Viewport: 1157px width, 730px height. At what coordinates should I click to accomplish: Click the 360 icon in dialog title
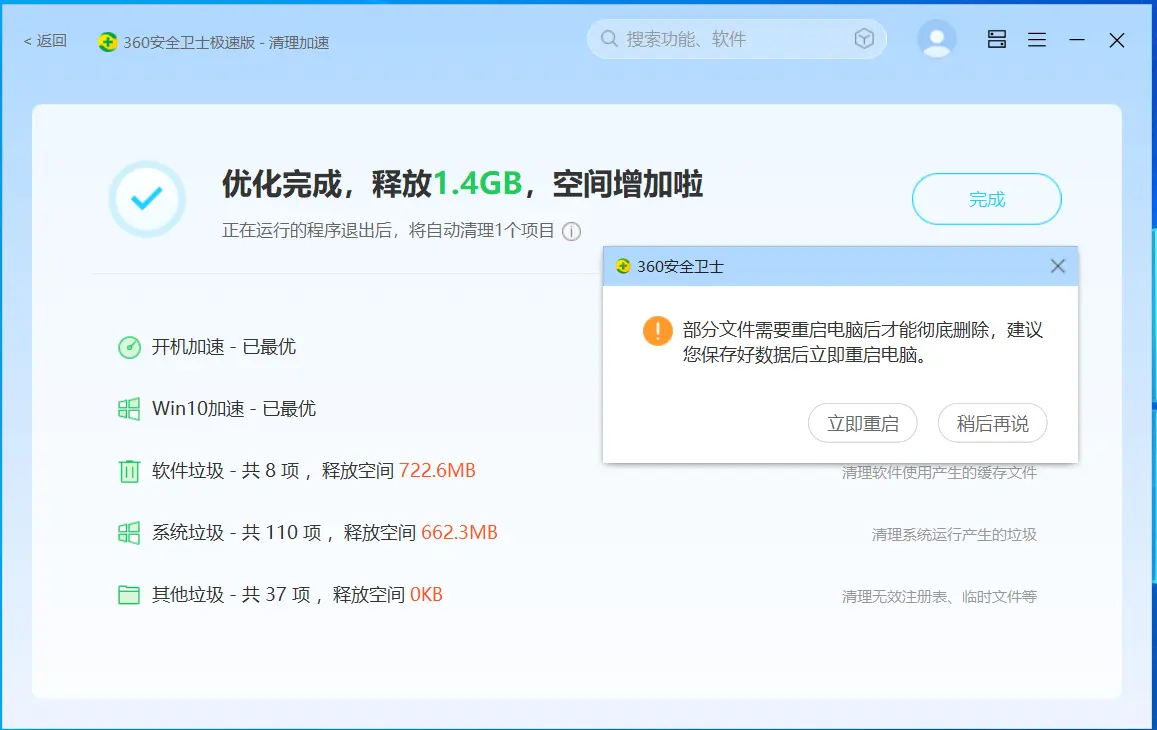coord(623,266)
